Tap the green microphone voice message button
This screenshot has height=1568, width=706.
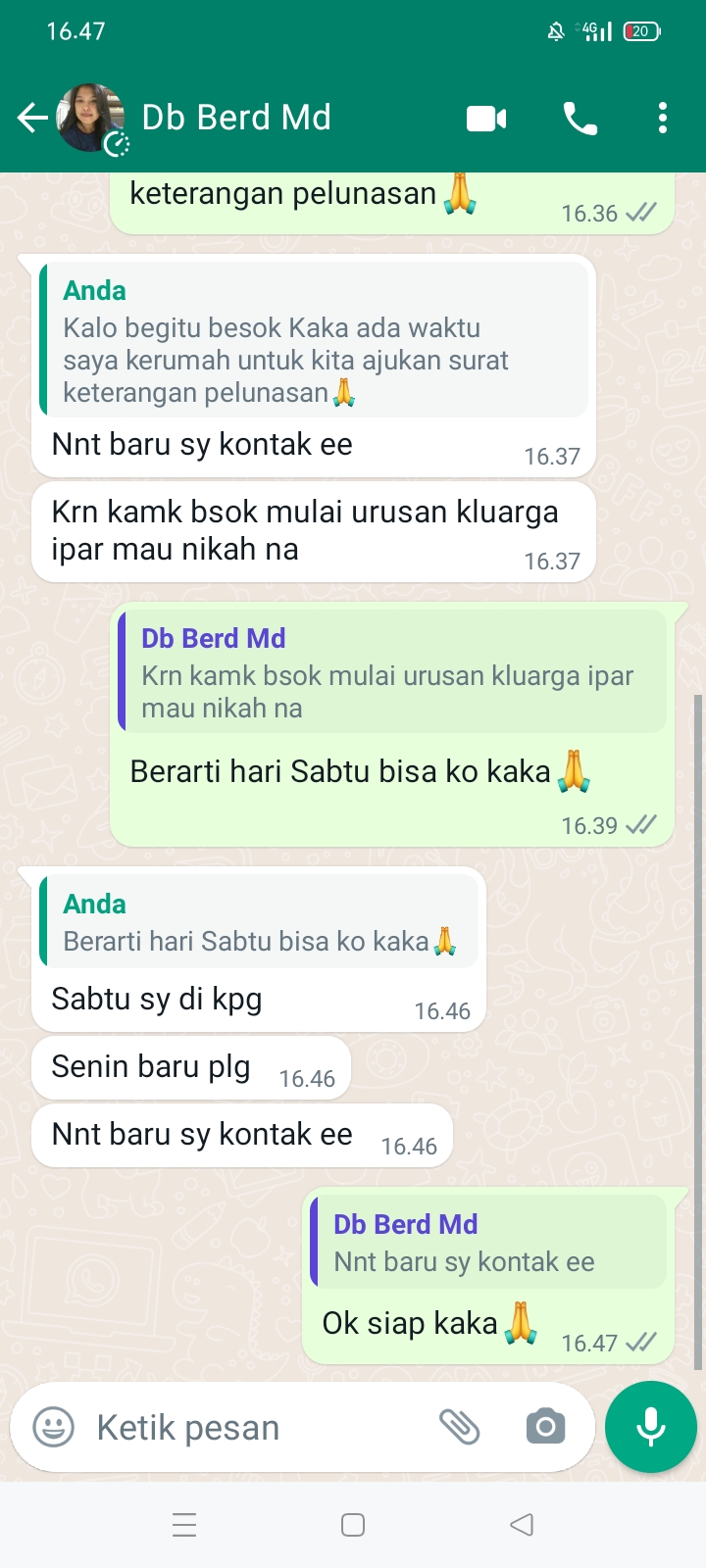point(651,1427)
